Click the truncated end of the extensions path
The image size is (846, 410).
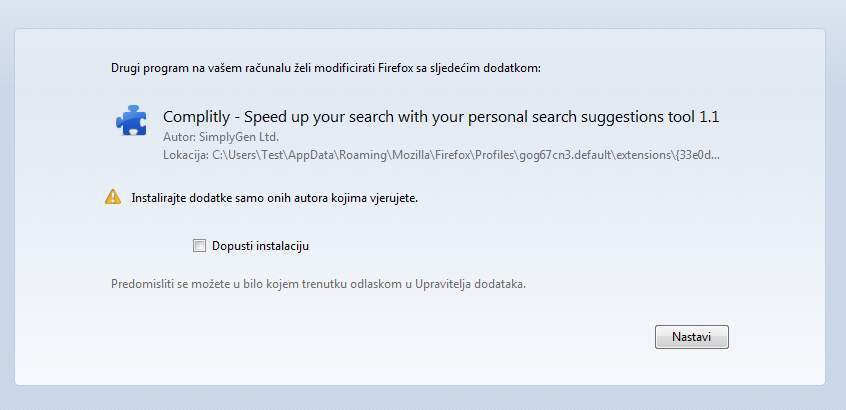tap(698, 155)
